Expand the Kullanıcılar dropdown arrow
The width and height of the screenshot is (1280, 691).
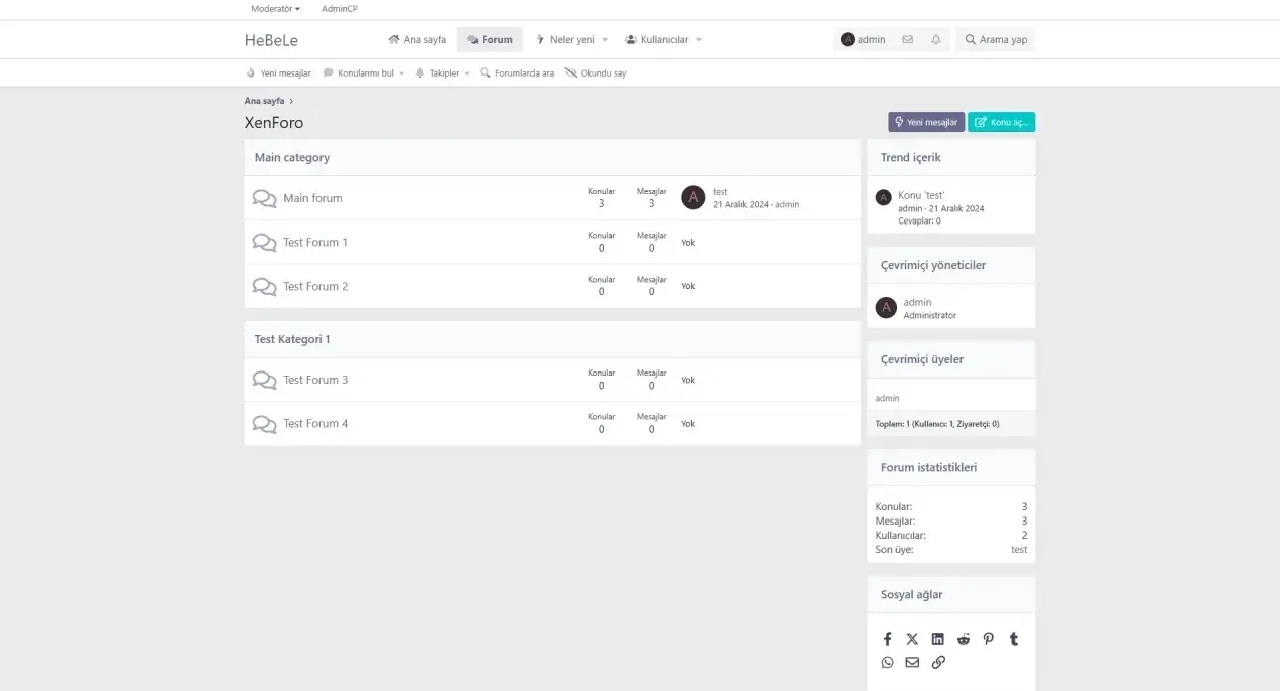pyautogui.click(x=699, y=40)
